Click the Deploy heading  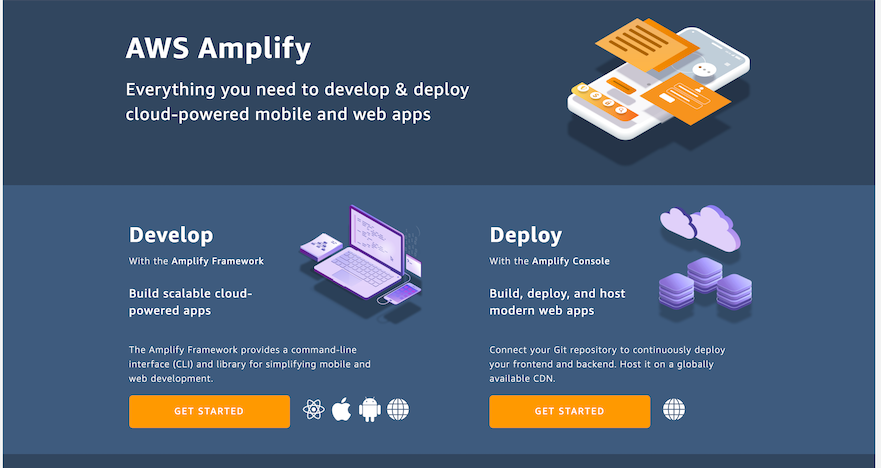tap(525, 235)
